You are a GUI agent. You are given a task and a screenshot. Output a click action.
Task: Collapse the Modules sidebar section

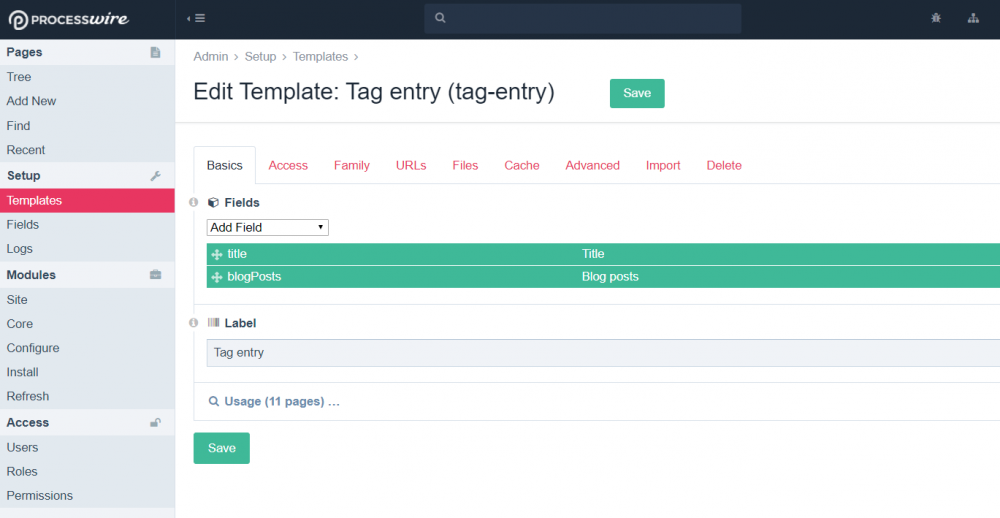tap(87, 275)
